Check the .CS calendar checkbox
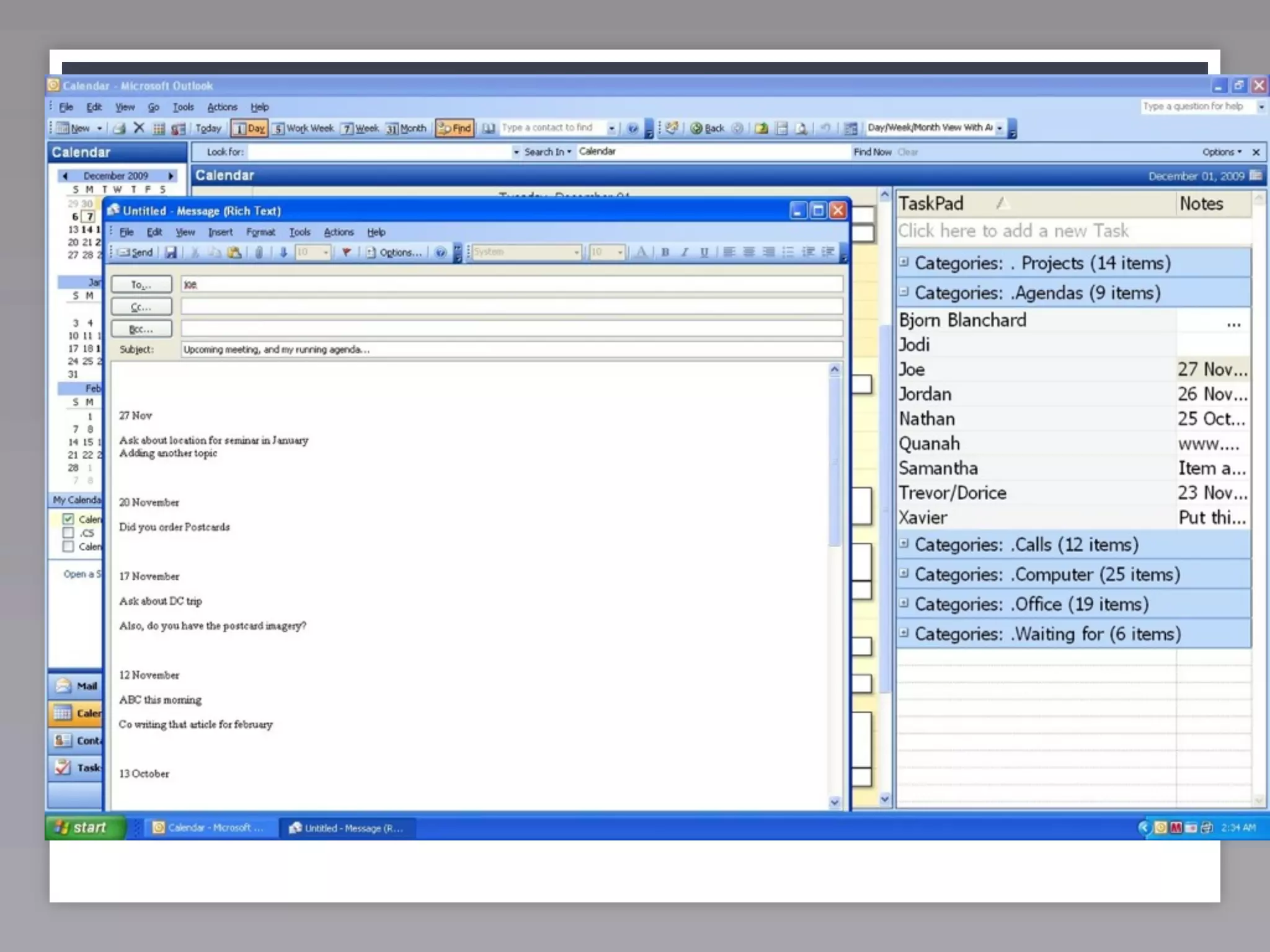The height and width of the screenshot is (952, 1270). [x=68, y=532]
